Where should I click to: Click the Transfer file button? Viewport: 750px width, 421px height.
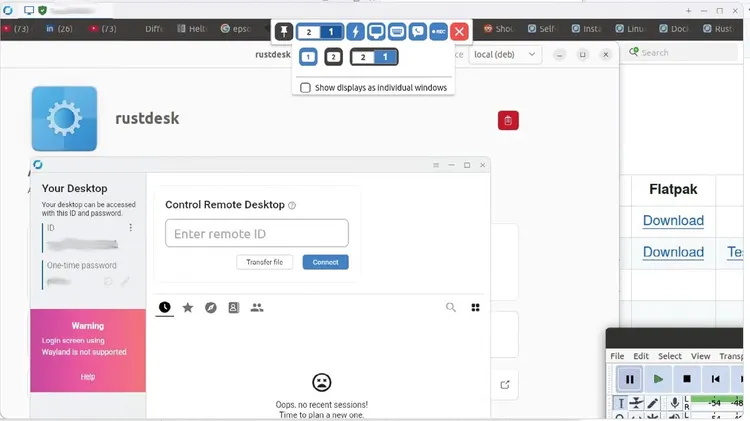(x=265, y=262)
